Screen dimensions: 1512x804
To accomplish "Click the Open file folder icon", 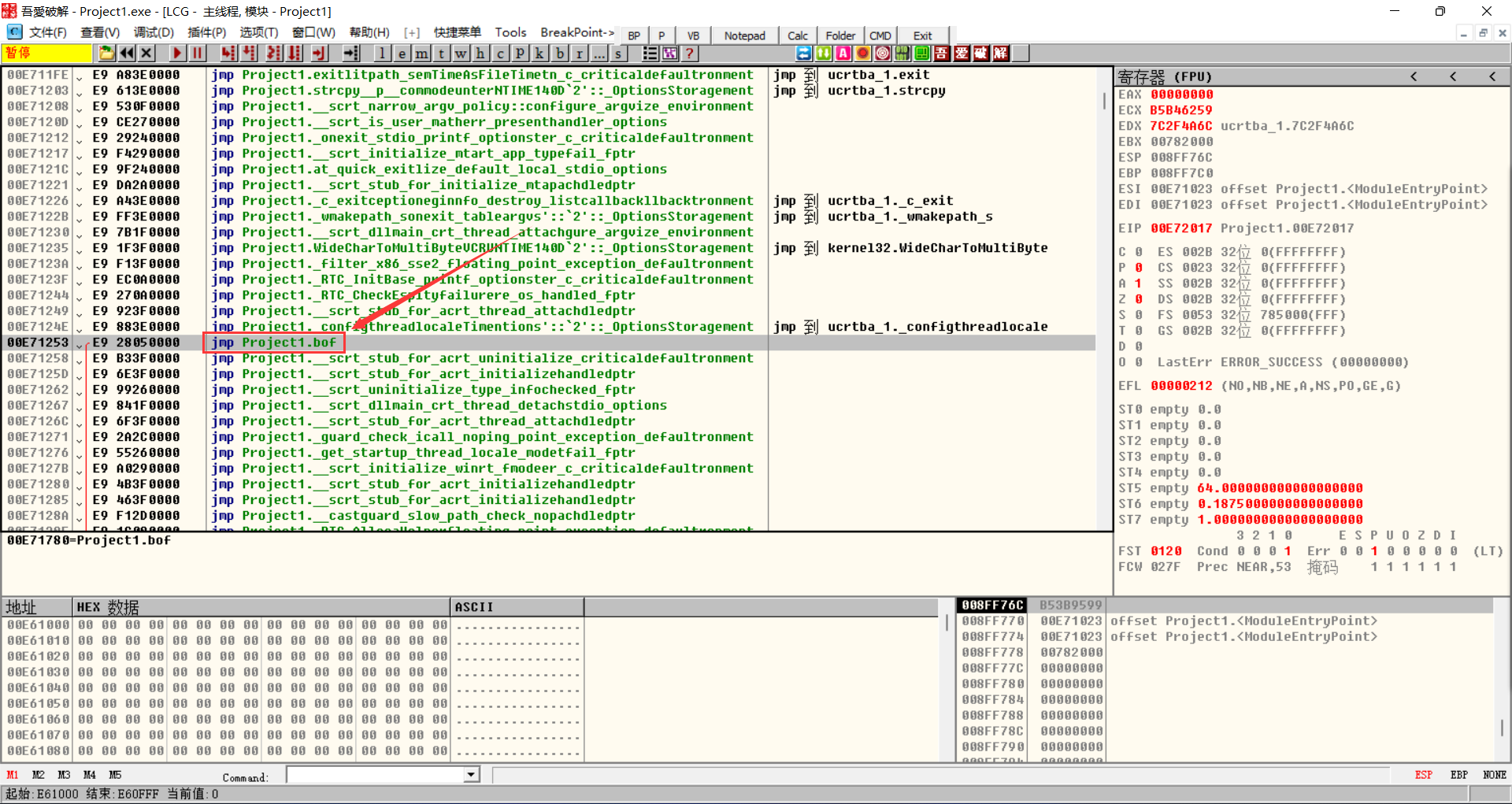I will 106,54.
